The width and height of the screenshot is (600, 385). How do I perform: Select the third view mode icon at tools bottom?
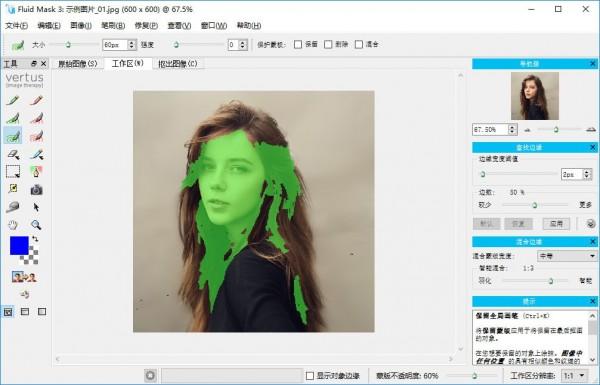[42, 312]
